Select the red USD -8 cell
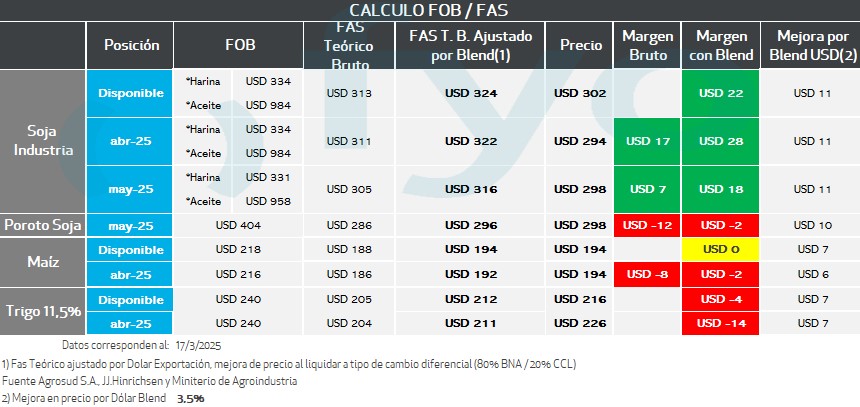The width and height of the screenshot is (860, 407). (x=647, y=273)
